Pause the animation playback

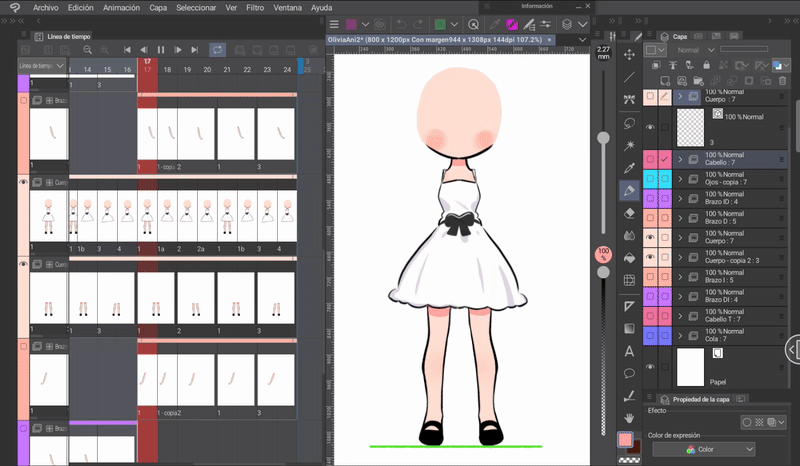pos(160,49)
